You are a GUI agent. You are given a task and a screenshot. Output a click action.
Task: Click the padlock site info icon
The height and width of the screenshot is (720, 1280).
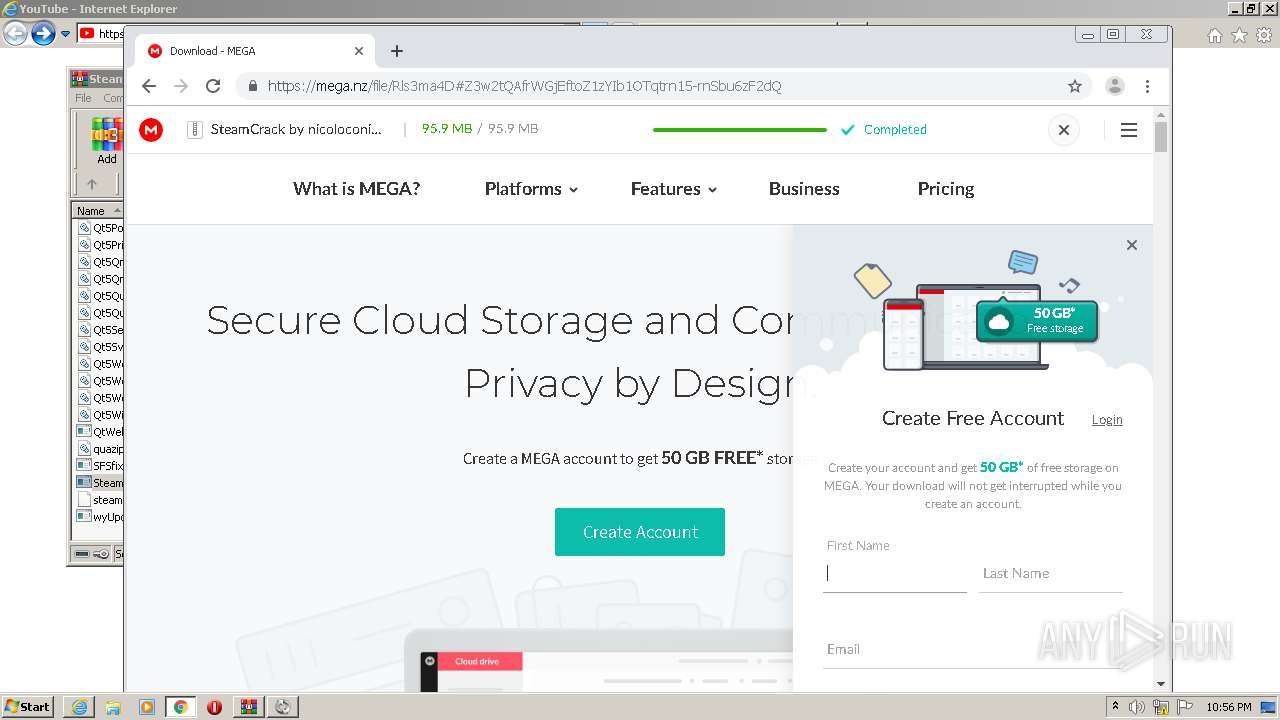coord(253,86)
